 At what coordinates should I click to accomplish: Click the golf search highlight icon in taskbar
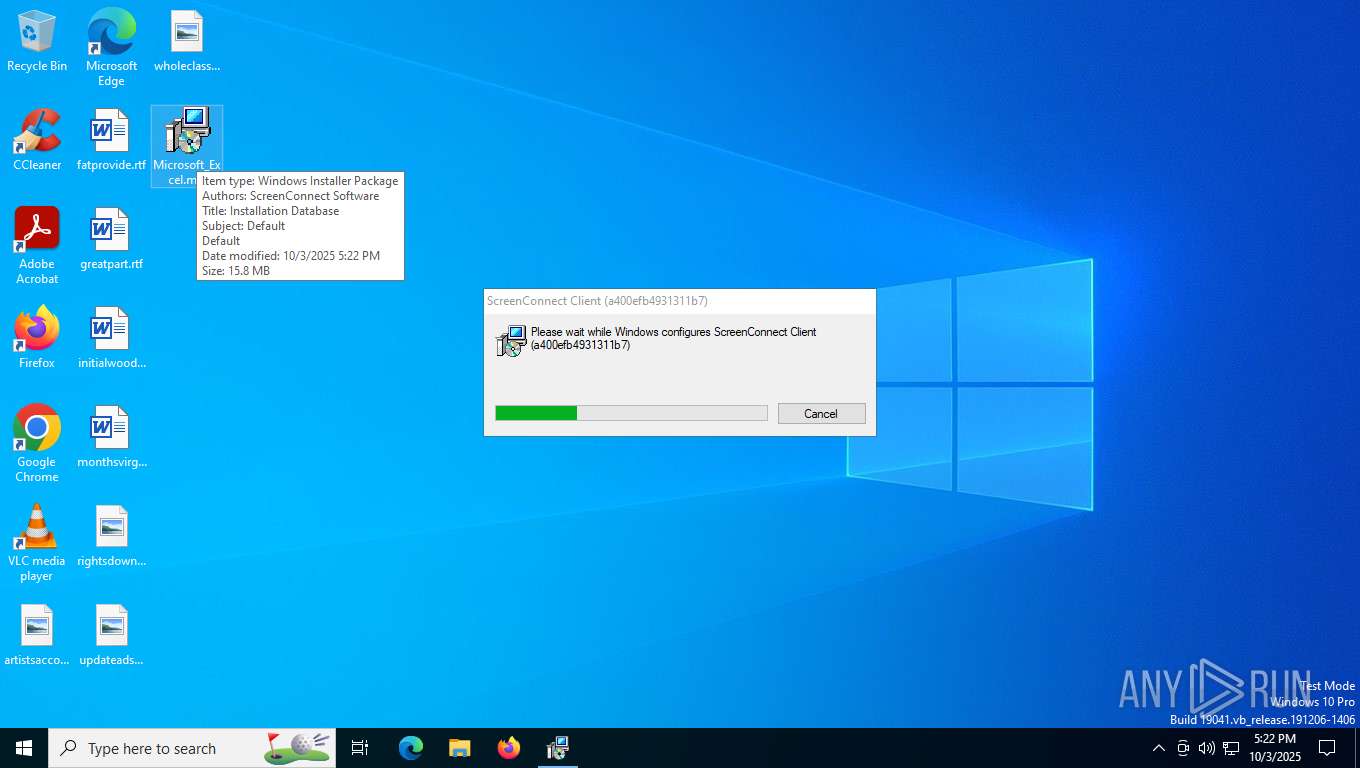[297, 747]
